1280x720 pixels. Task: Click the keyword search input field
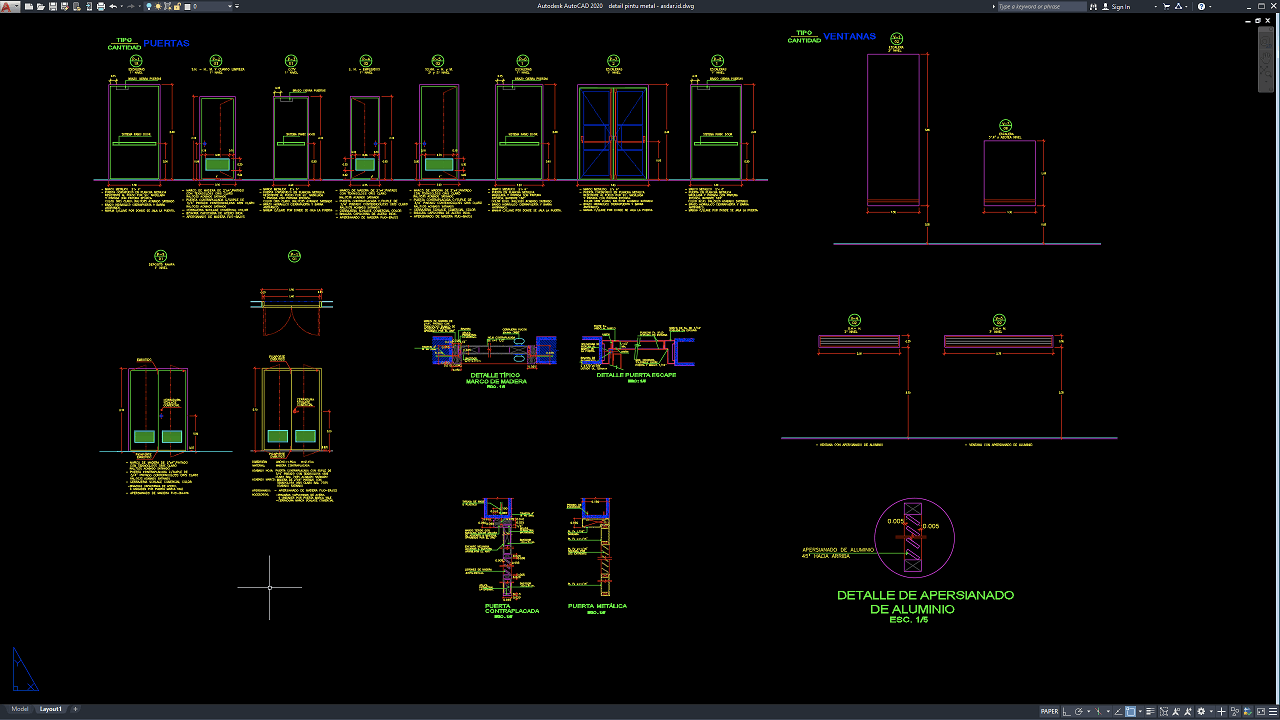(x=1042, y=6)
